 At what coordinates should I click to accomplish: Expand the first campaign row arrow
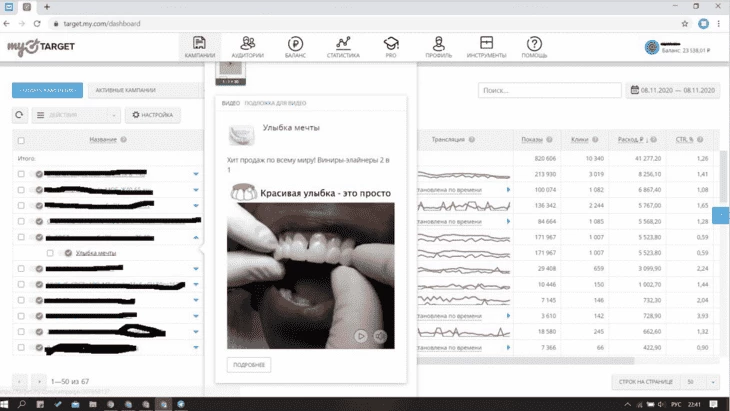(196, 174)
